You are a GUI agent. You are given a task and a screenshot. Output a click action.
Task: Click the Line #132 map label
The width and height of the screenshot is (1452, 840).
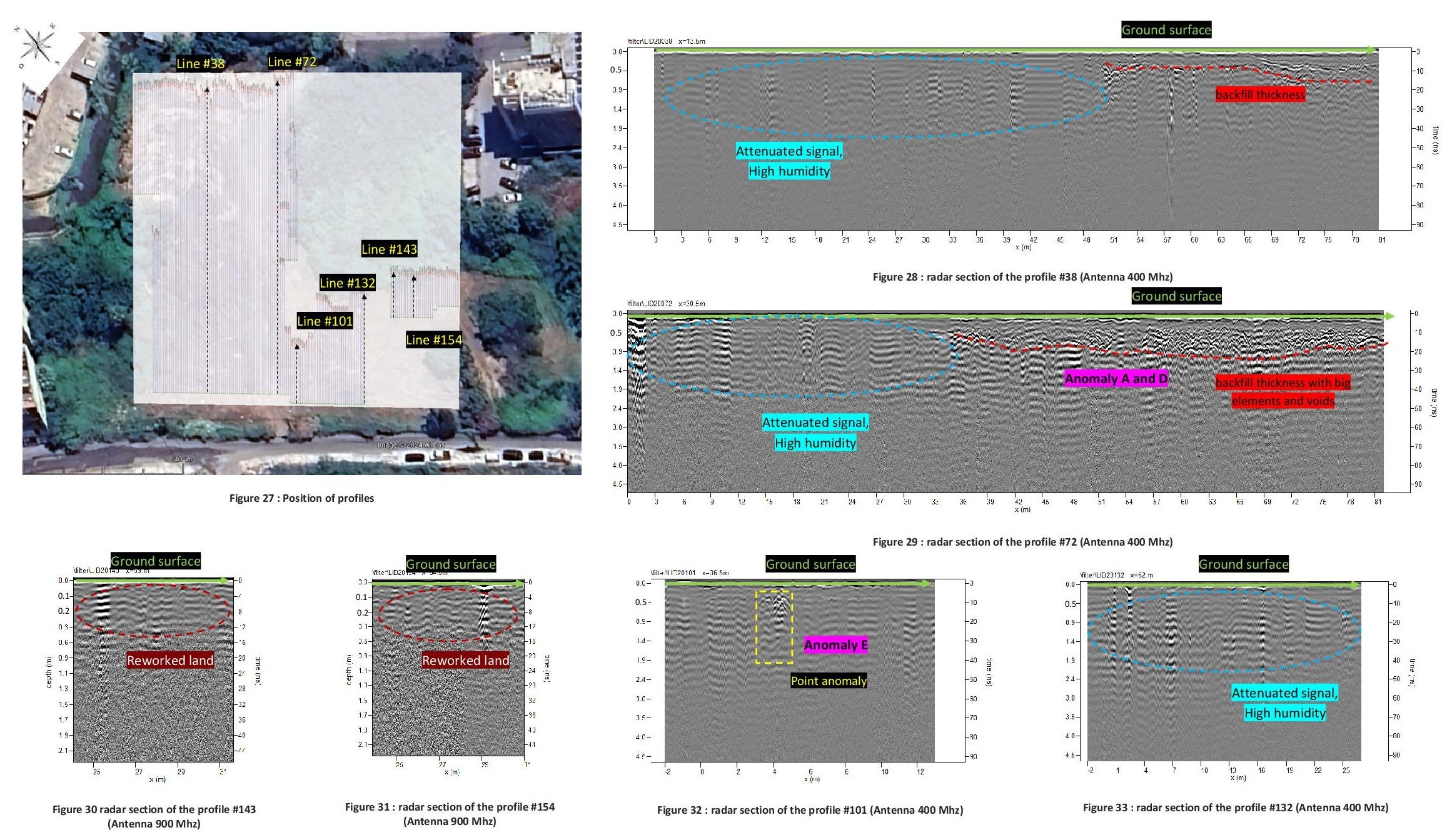tap(347, 282)
